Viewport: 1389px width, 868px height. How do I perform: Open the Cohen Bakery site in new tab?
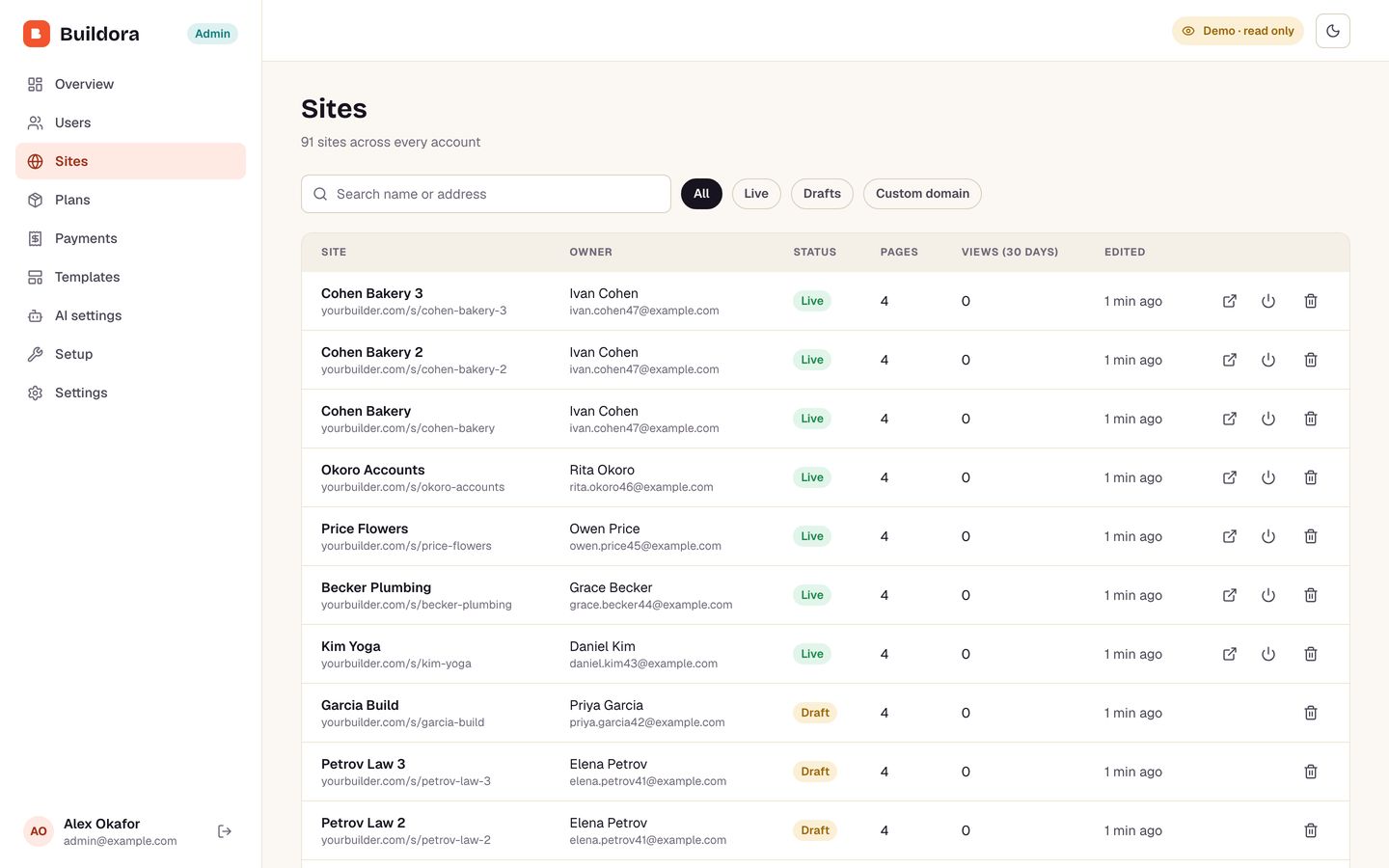1230,419
